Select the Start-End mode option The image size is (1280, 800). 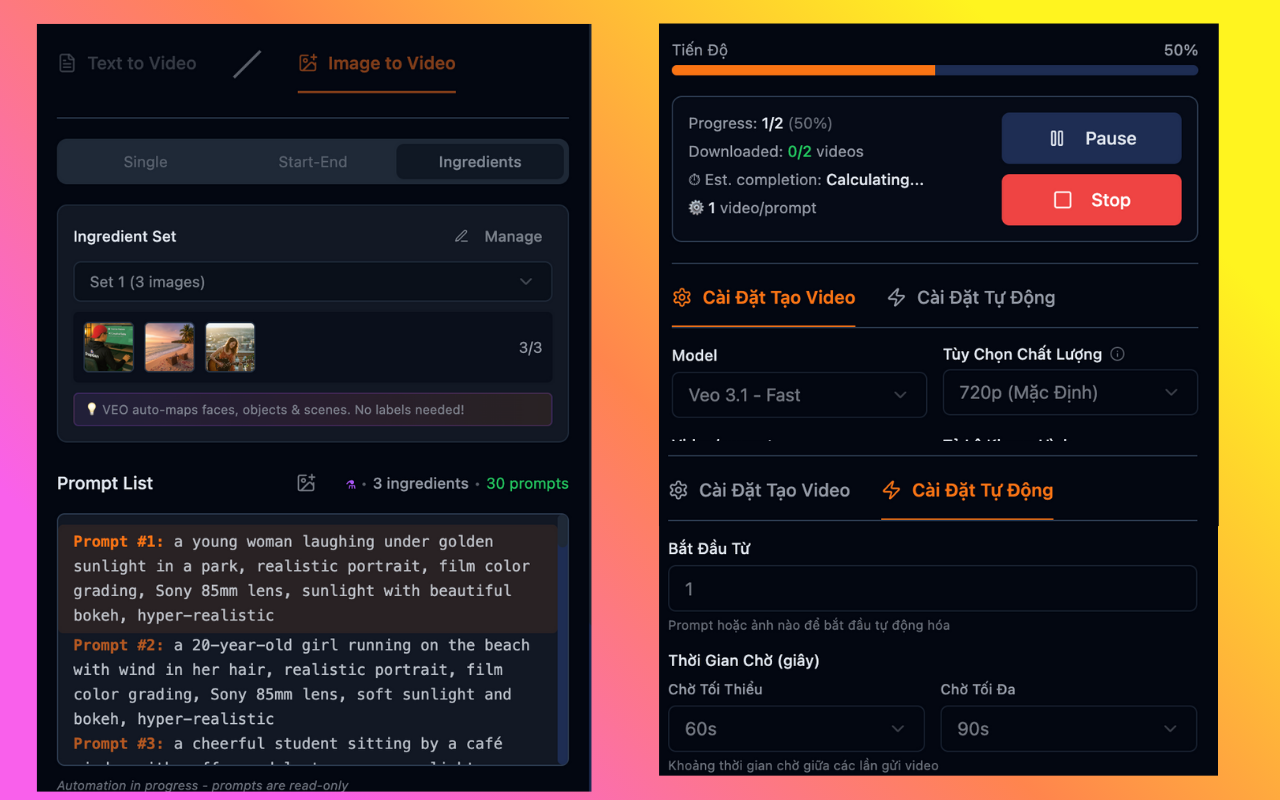(313, 162)
